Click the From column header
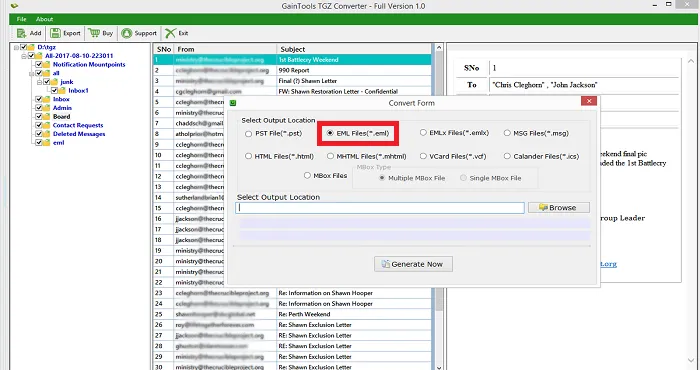 click(225, 49)
